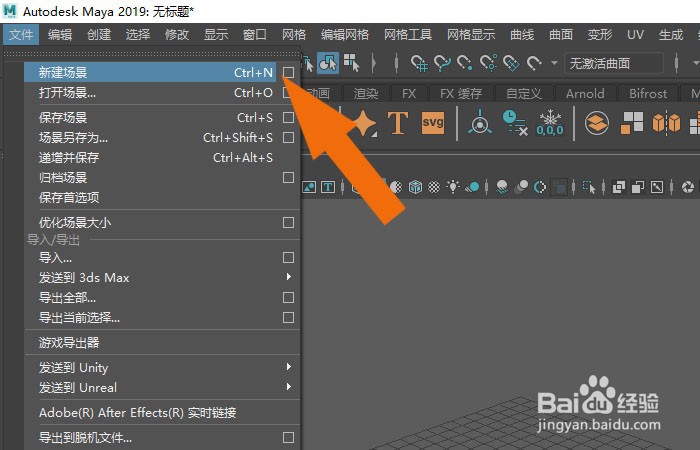The height and width of the screenshot is (450, 700).
Task: Open option box for 导出当前选择
Action: click(x=288, y=318)
